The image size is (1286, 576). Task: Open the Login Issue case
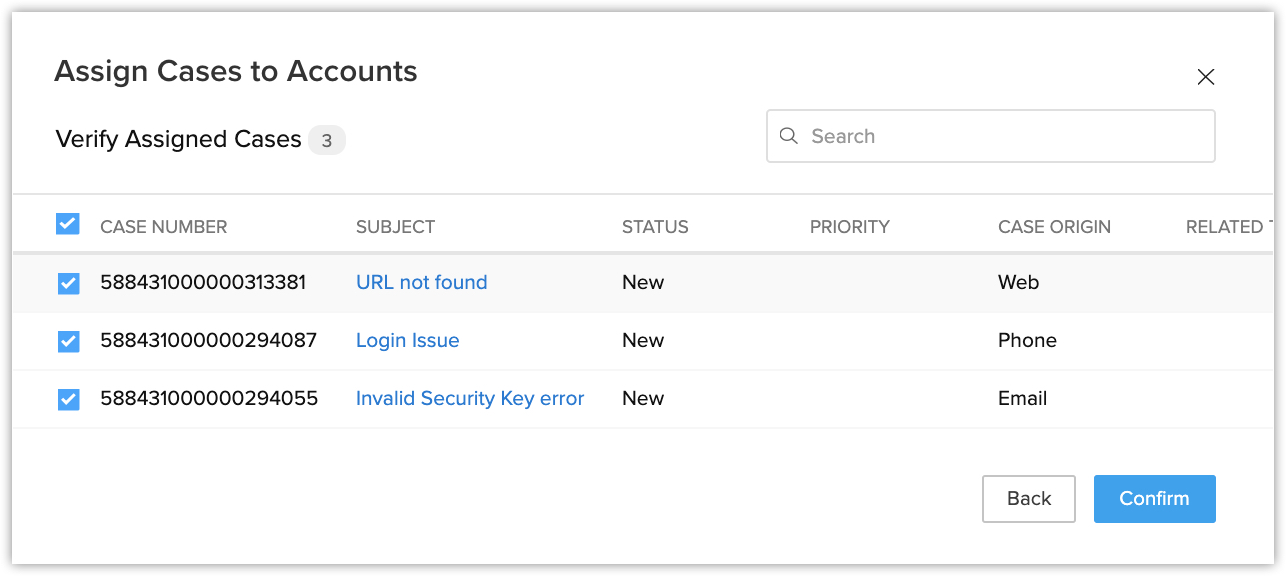tap(407, 340)
